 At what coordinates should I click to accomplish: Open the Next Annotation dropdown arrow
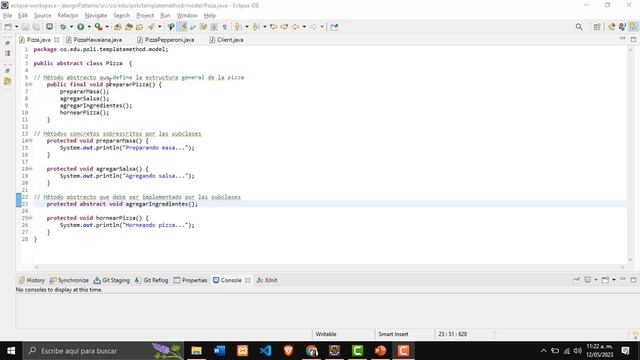pyautogui.click(x=247, y=27)
